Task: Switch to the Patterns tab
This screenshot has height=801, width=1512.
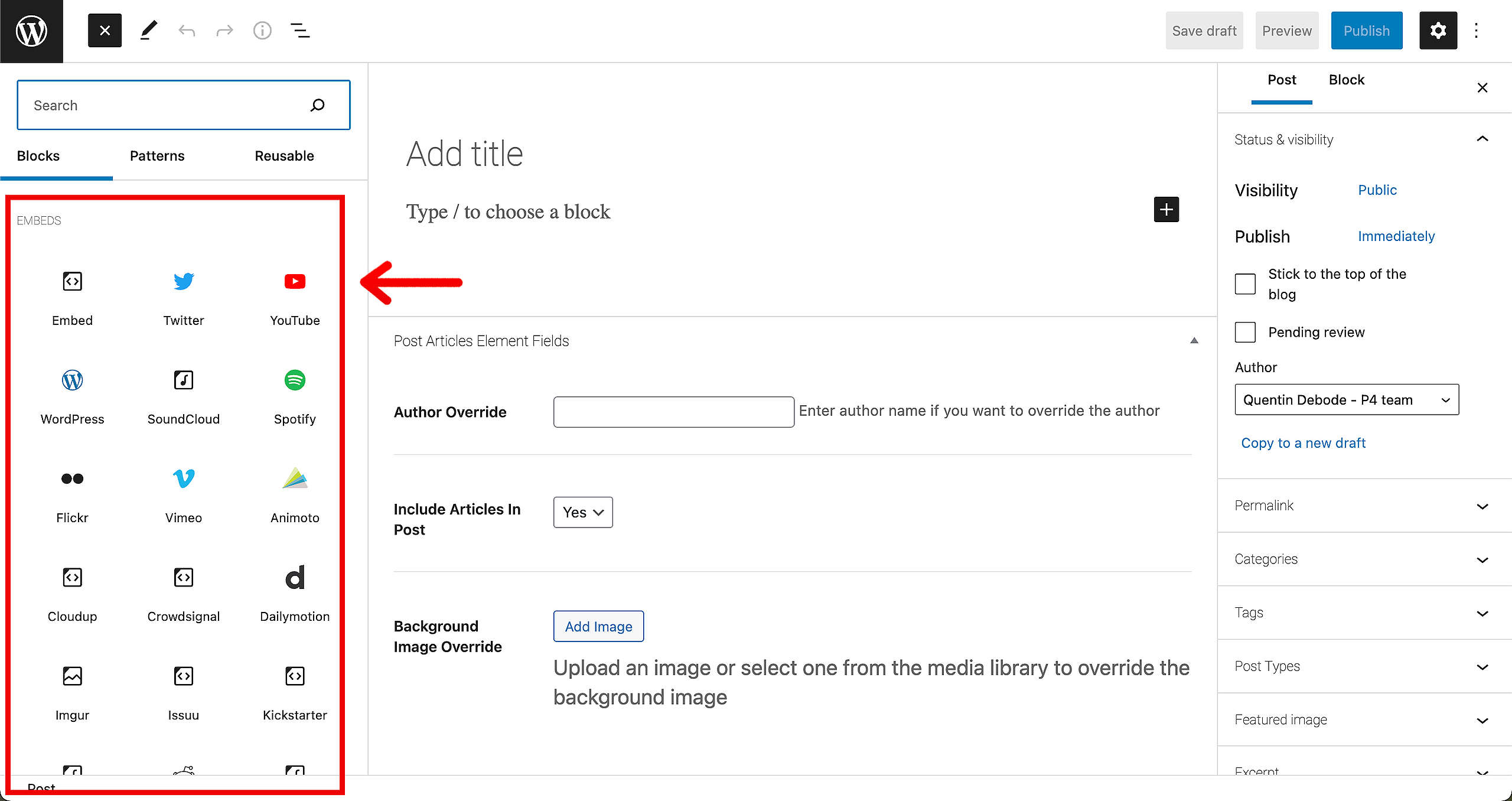Action: click(157, 156)
